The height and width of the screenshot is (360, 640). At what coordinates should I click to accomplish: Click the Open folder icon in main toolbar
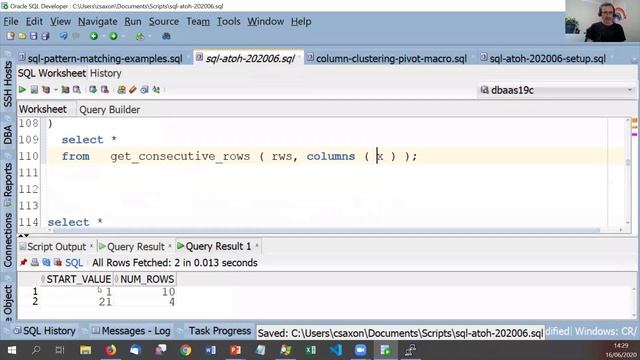tap(22, 36)
